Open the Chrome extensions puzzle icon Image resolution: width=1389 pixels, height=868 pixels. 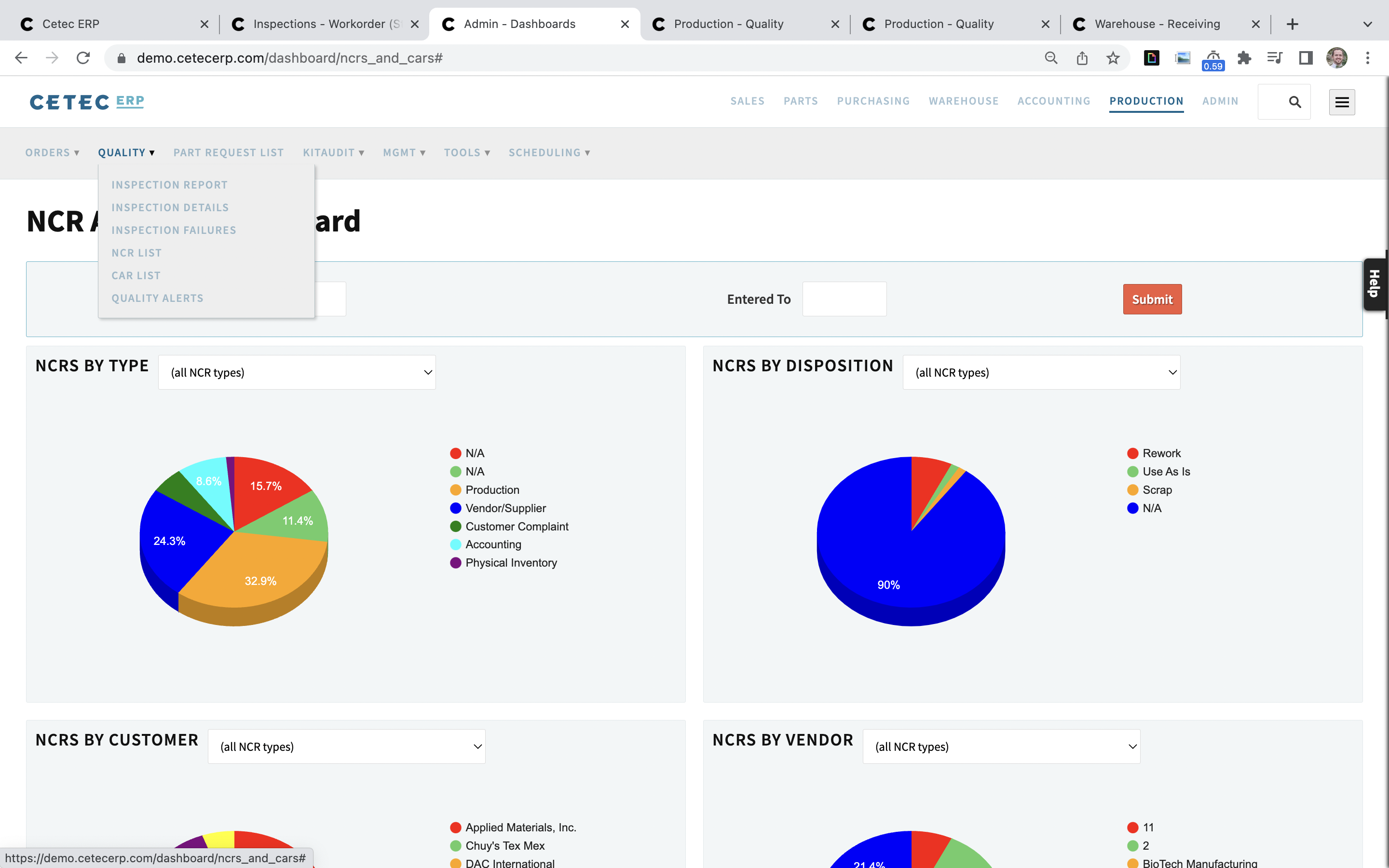(1244, 57)
